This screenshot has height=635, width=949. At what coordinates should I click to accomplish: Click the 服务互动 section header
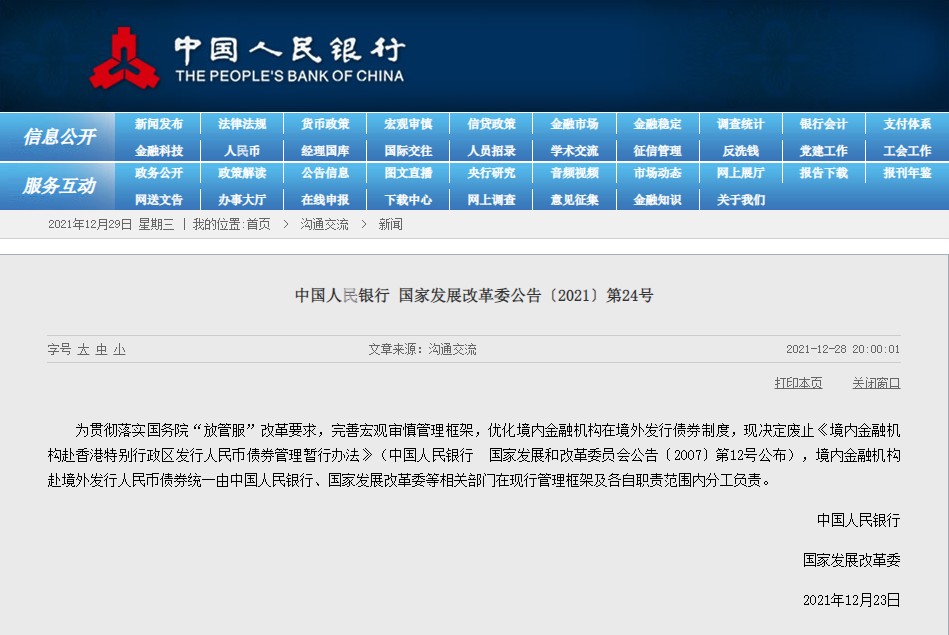[59, 186]
